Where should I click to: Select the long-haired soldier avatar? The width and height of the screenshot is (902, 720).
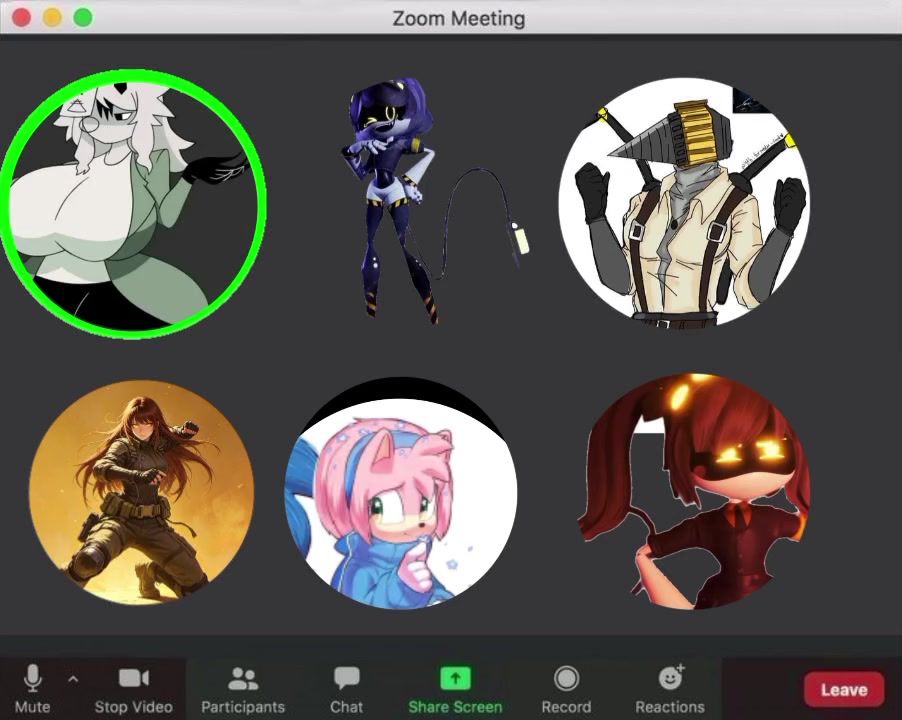click(142, 492)
